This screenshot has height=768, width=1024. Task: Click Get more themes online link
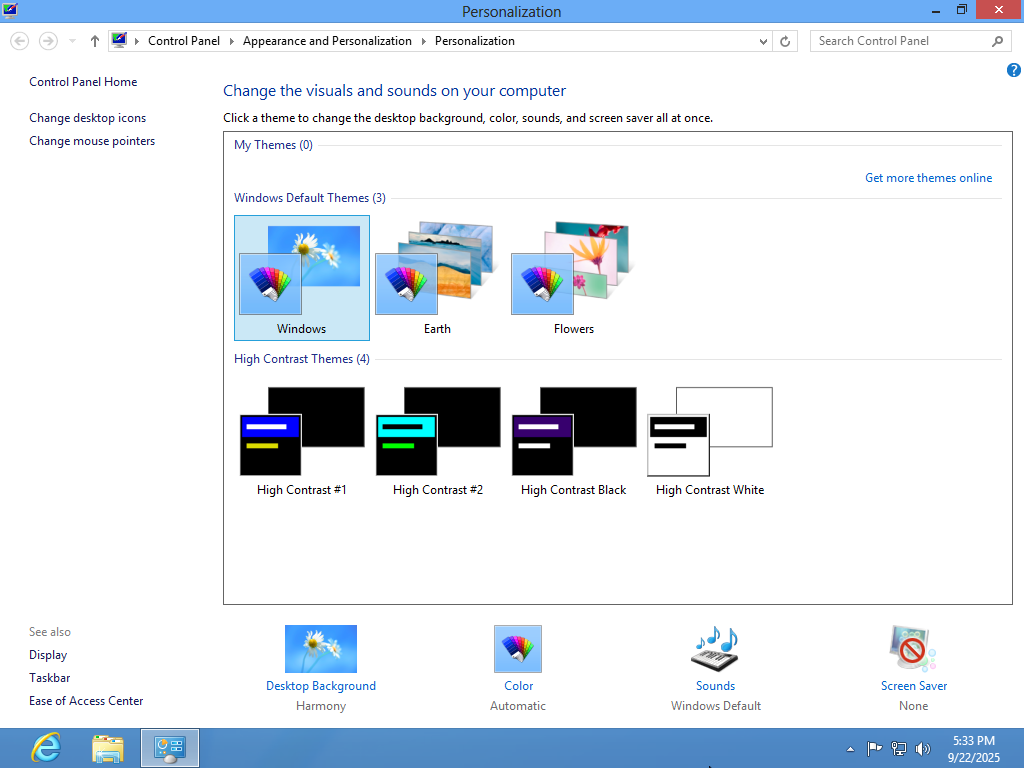coord(928,178)
